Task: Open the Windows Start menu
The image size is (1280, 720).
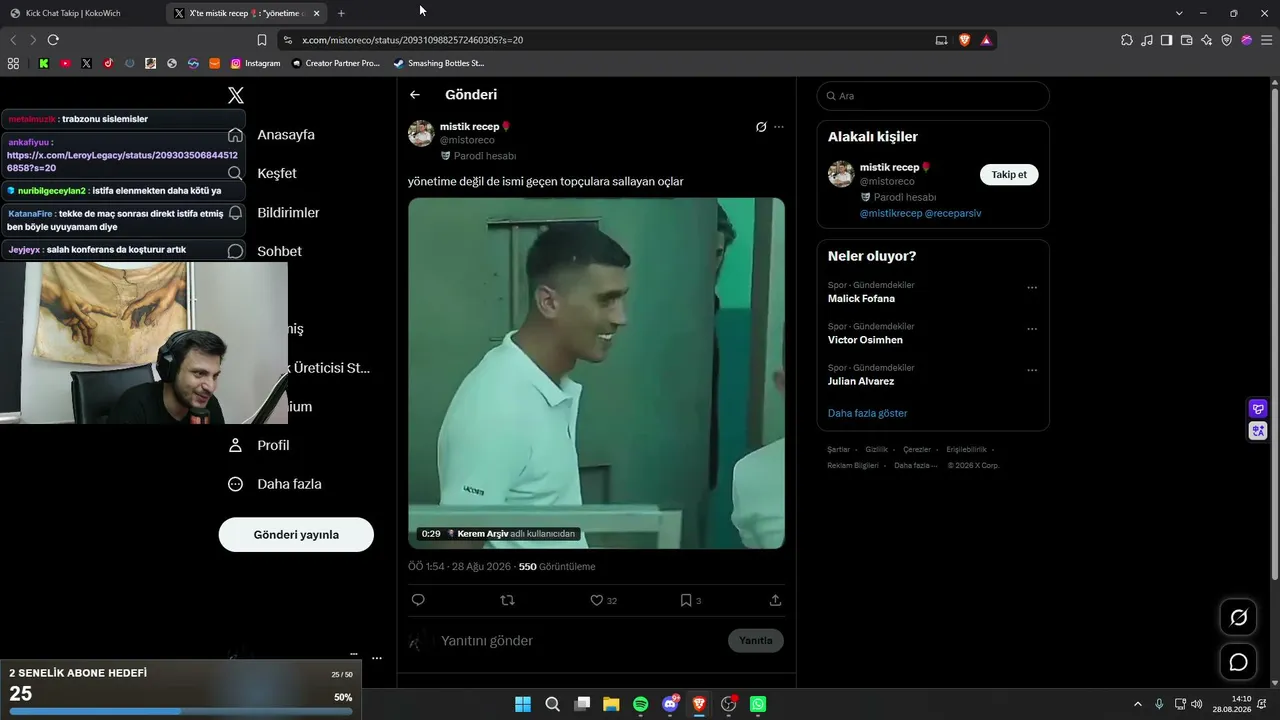Action: pyautogui.click(x=523, y=704)
